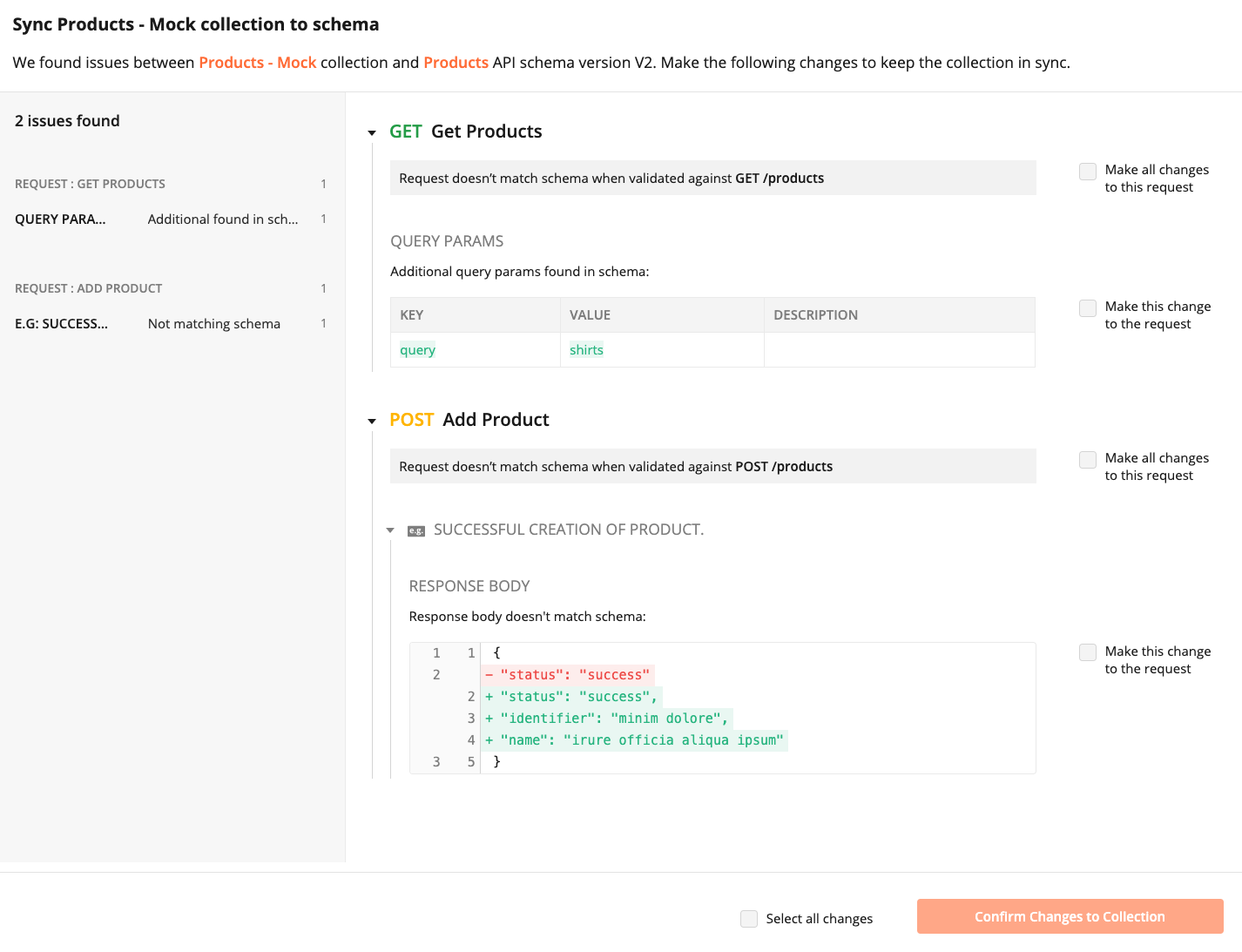
Task: Click 'Additional found in sch...' issue description
Action: 223,219
